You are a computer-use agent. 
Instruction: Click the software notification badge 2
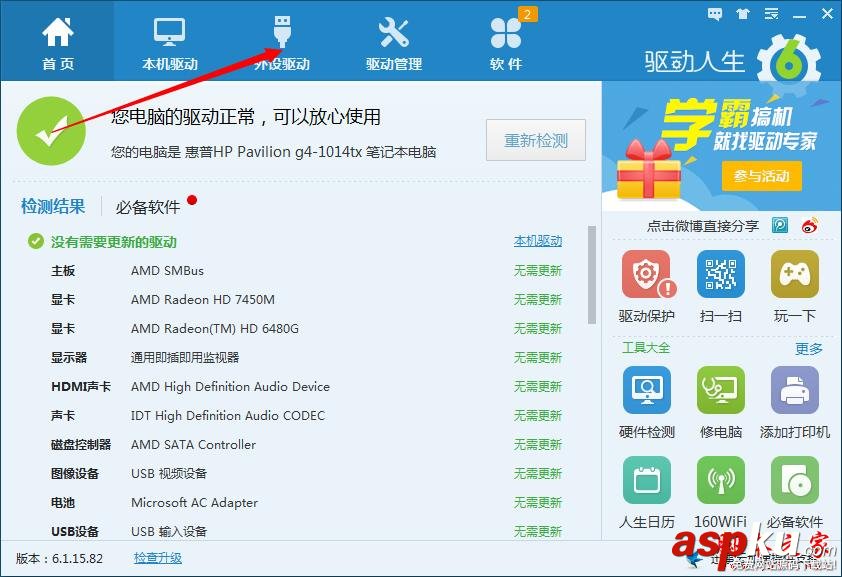527,14
